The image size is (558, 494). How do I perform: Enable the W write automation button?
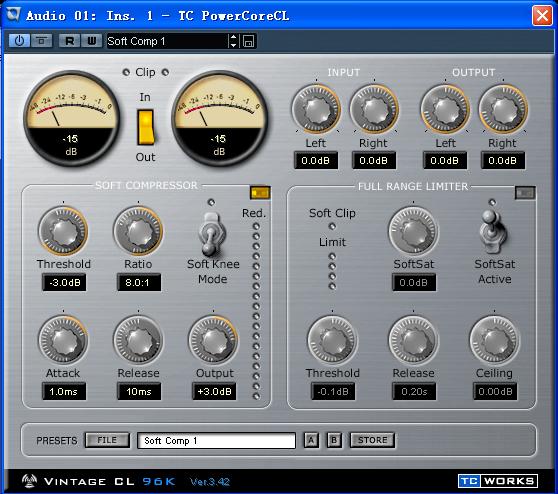click(x=92, y=41)
